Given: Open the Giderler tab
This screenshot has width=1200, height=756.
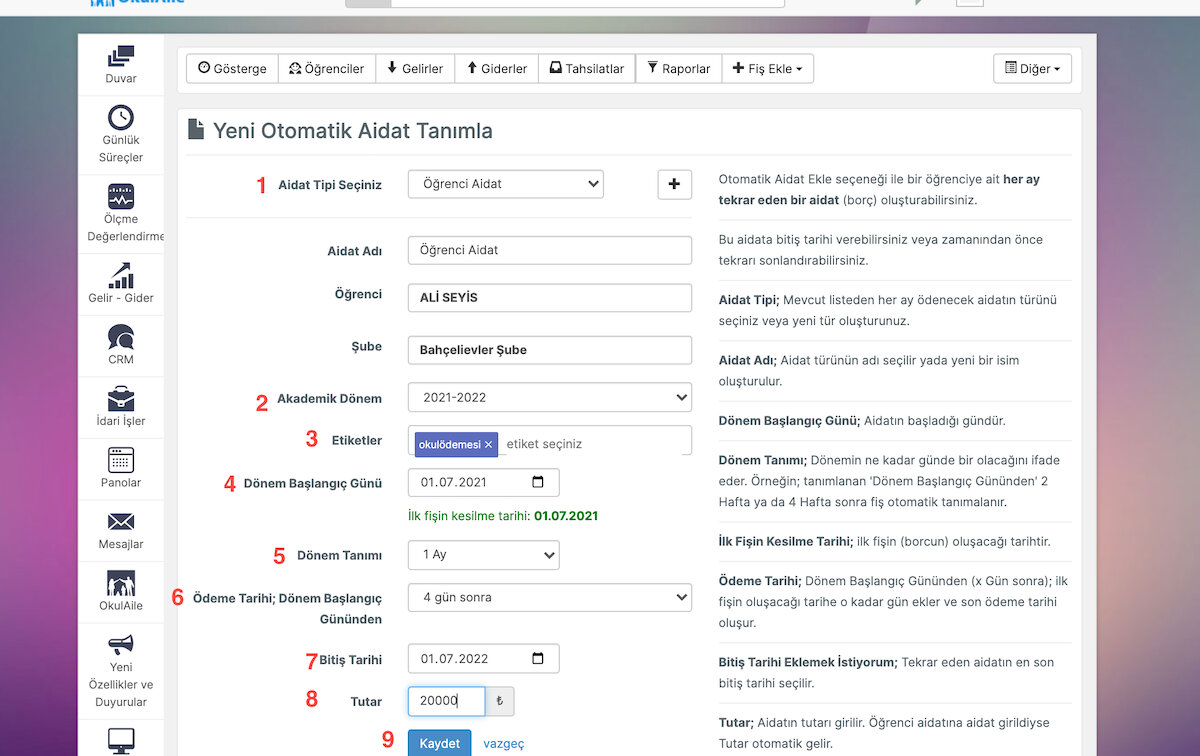Looking at the screenshot, I should pos(497,69).
